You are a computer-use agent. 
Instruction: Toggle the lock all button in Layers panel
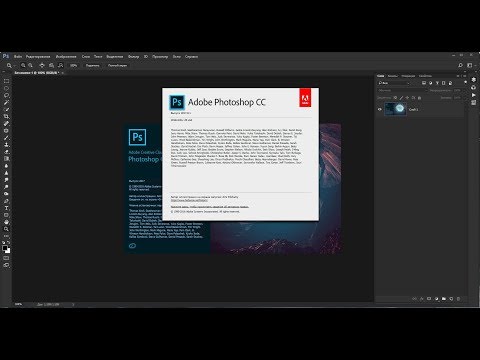click(x=419, y=98)
